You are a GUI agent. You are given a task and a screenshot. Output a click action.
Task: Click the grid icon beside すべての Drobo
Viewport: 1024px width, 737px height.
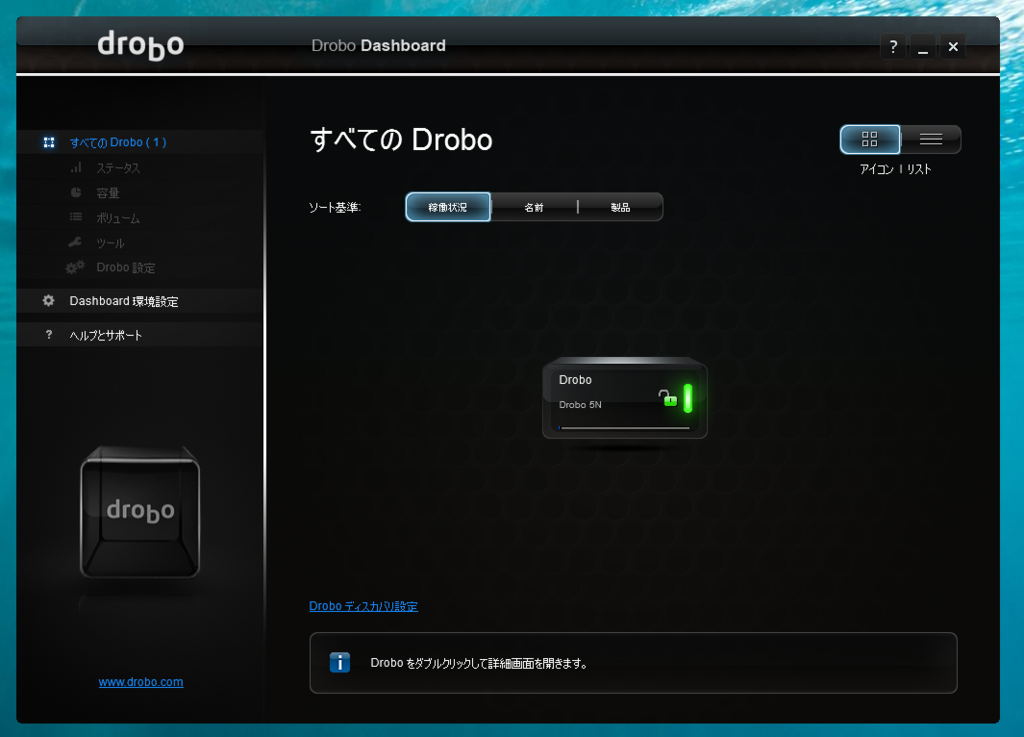click(x=49, y=142)
